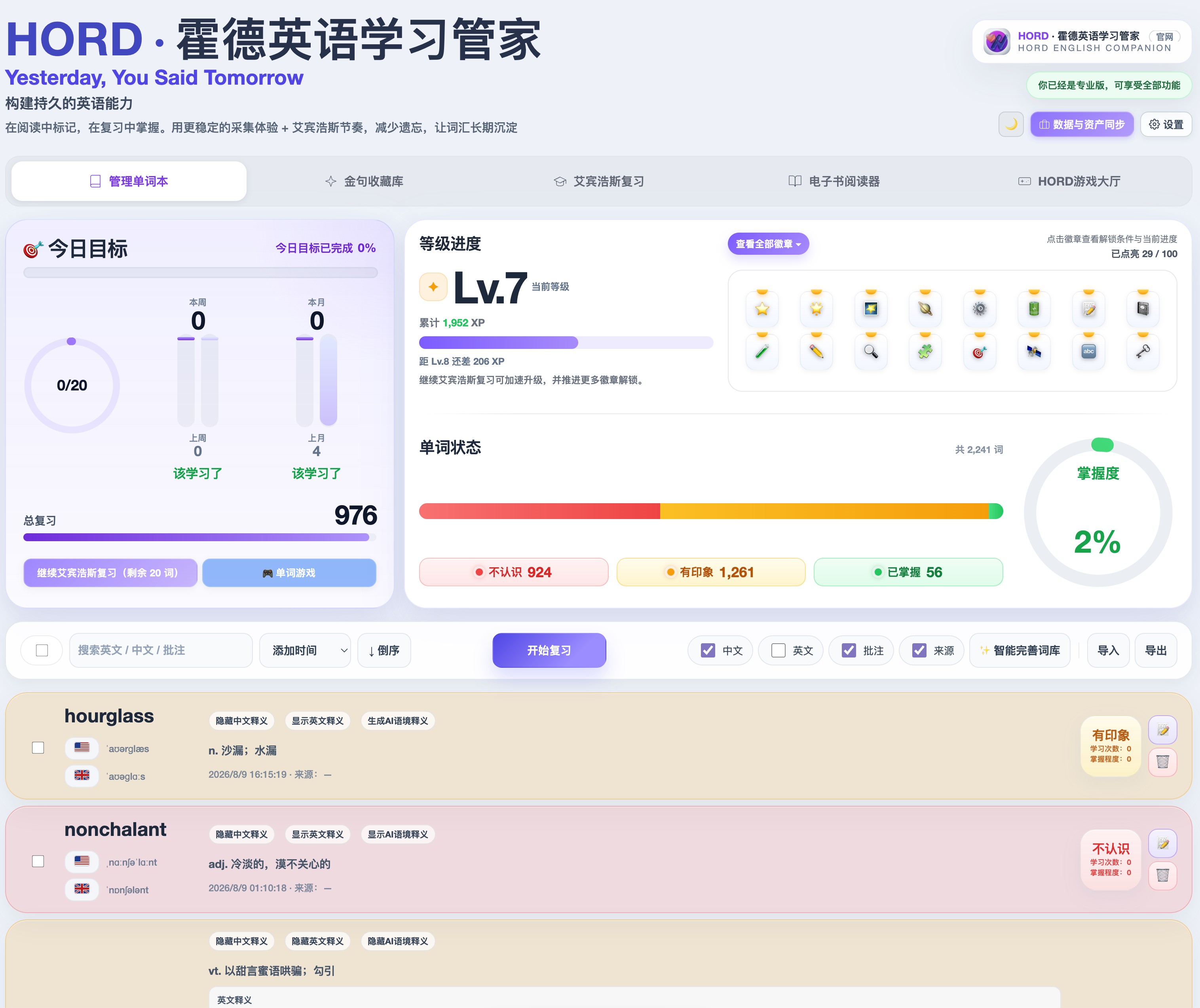1200x1008 pixels.
Task: Open the framed star picture badge
Action: pyautogui.click(x=871, y=309)
